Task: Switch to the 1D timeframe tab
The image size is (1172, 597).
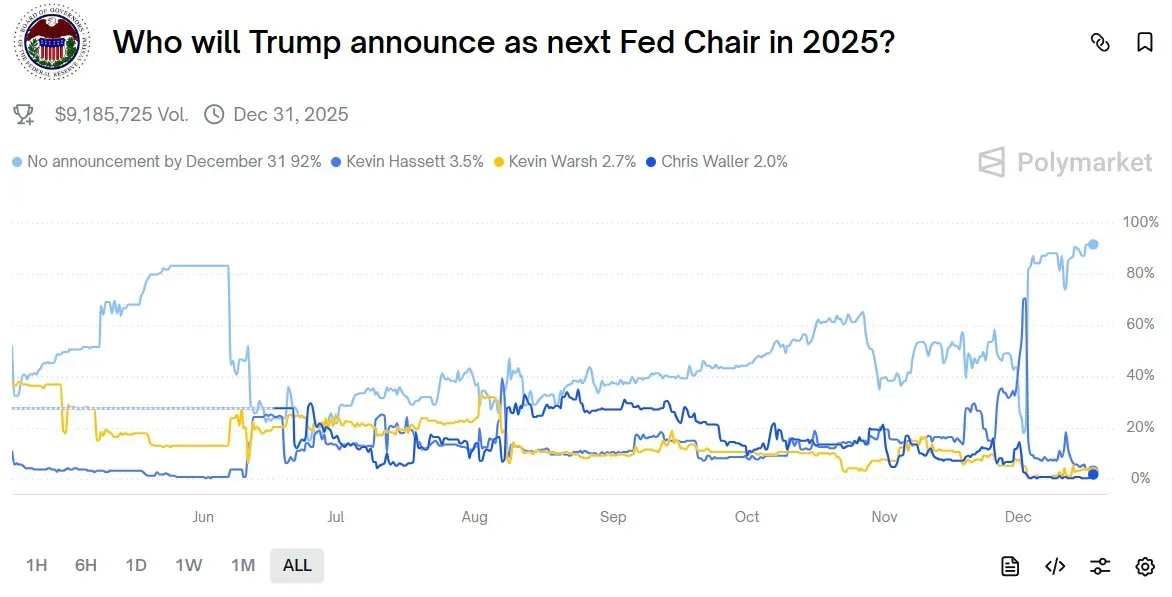Action: pos(137,565)
